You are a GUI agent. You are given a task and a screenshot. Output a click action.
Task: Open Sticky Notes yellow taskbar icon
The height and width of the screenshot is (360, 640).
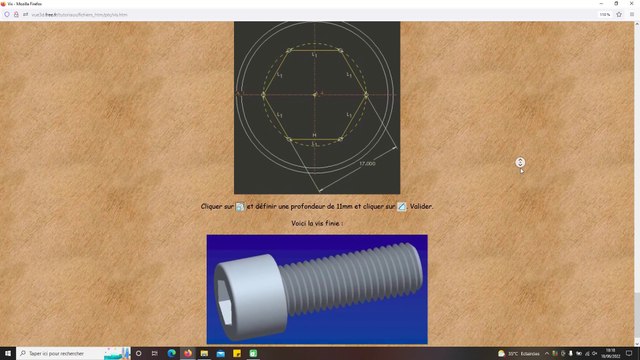(x=237, y=353)
